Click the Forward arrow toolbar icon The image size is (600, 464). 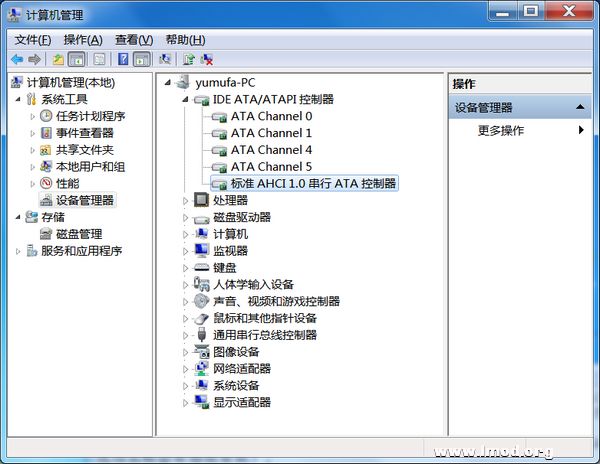pyautogui.click(x=34, y=59)
